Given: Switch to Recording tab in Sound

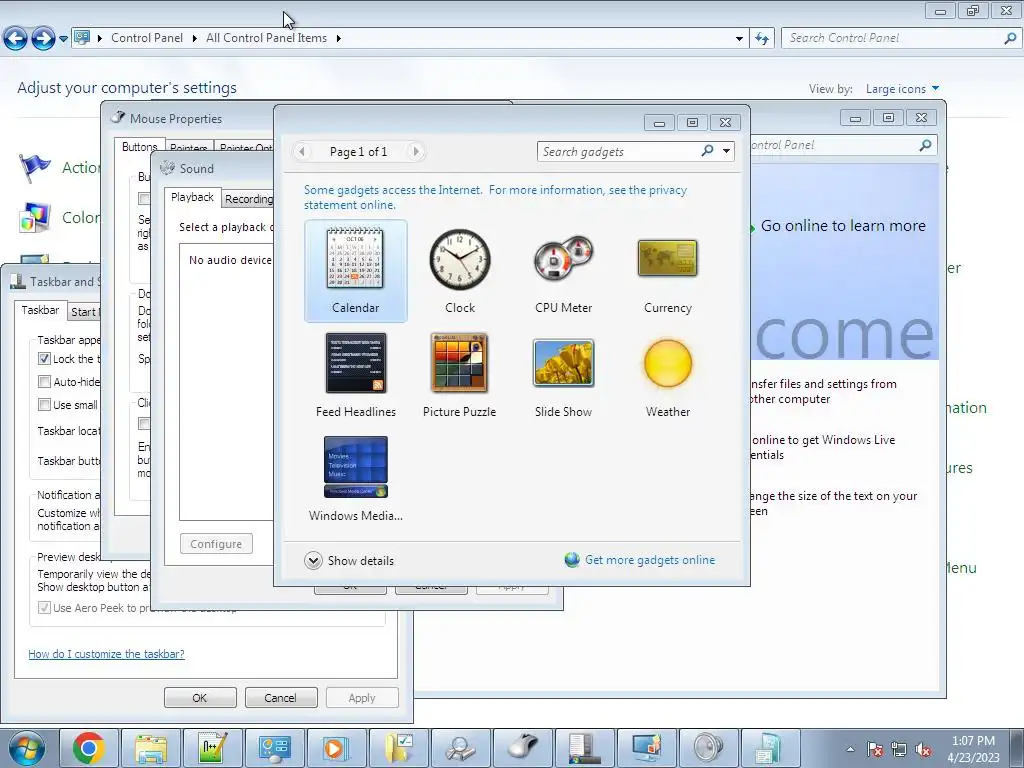Looking at the screenshot, I should coord(248,199).
